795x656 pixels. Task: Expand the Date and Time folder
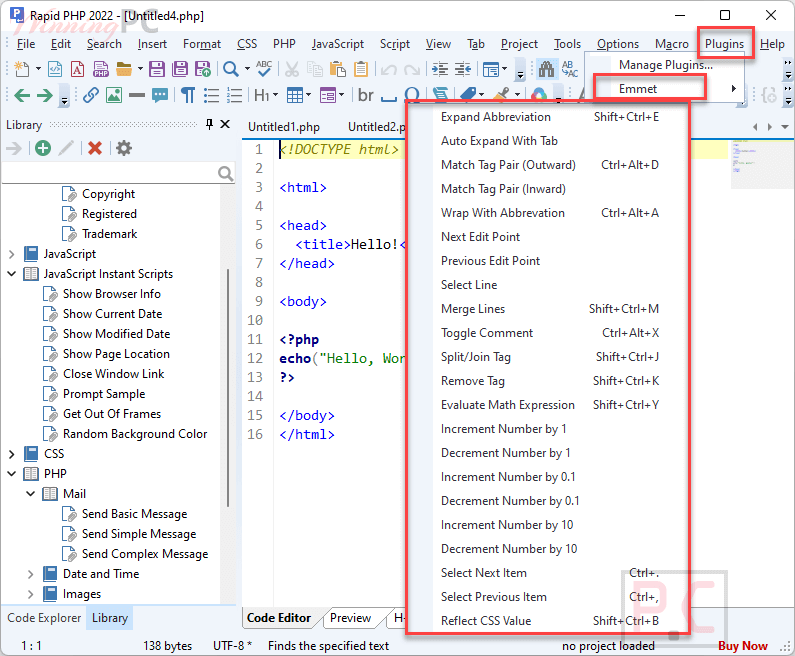30,574
